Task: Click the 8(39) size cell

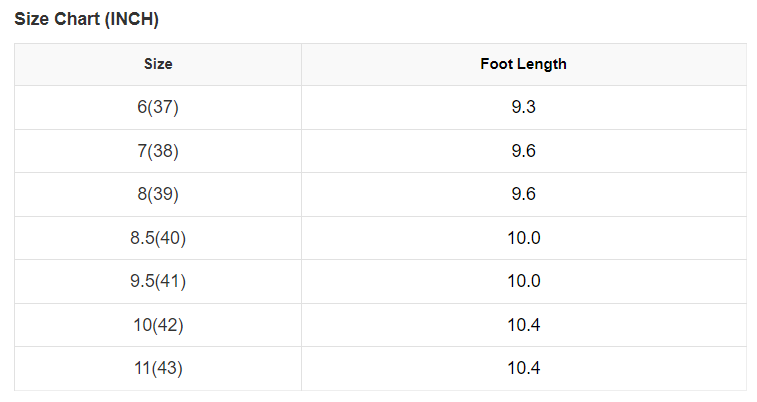Action: click(158, 194)
